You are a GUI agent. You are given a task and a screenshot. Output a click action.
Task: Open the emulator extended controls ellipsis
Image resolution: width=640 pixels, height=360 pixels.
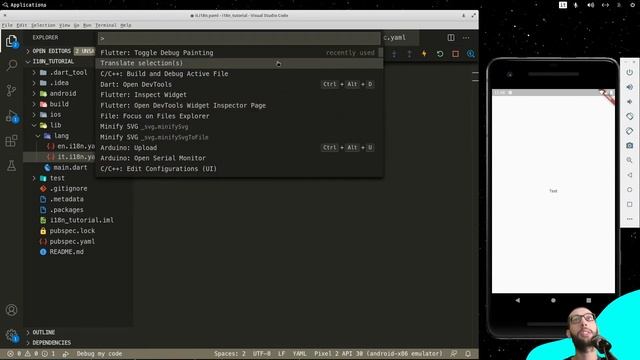coord(629,219)
